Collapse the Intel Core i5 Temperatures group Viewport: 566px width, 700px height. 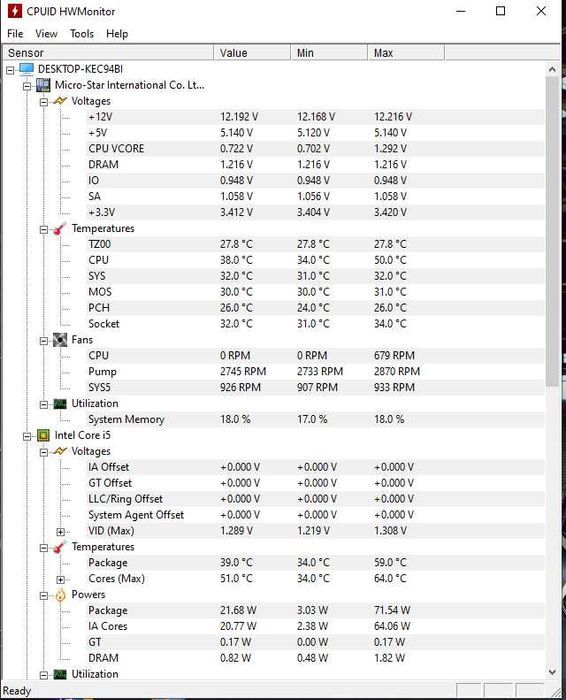coord(44,548)
